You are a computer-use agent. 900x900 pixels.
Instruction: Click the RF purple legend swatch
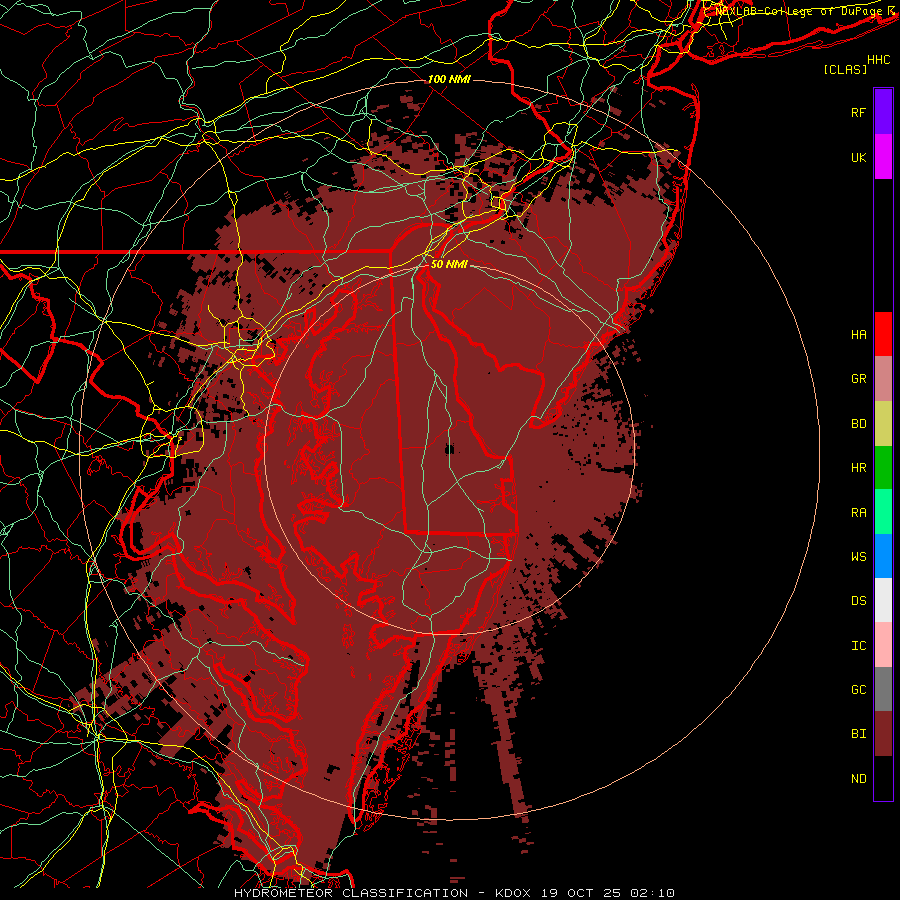883,112
